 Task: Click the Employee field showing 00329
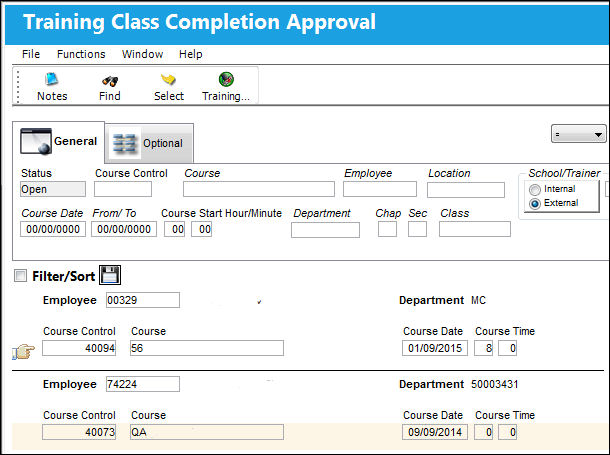click(143, 300)
